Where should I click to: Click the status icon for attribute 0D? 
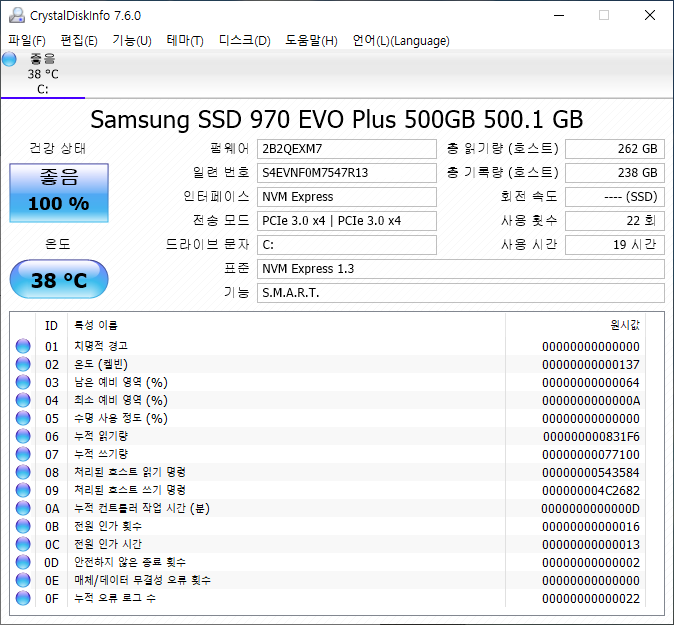(23, 562)
